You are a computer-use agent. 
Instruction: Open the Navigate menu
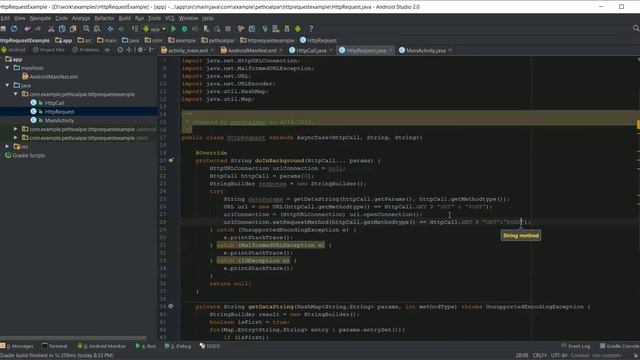40,18
